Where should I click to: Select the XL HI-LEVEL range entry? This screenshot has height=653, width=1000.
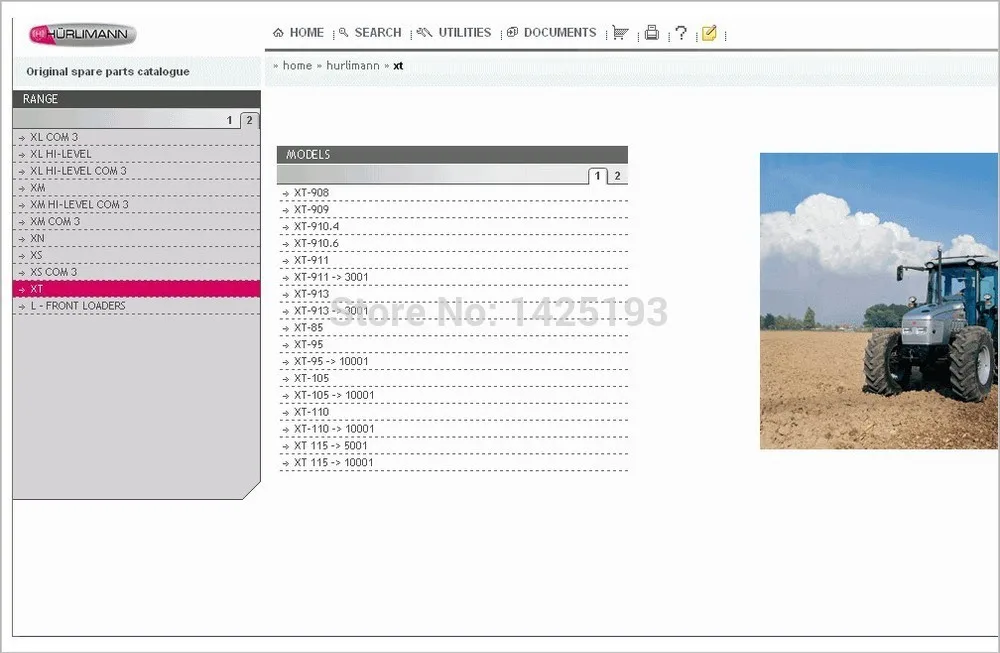pyautogui.click(x=136, y=154)
